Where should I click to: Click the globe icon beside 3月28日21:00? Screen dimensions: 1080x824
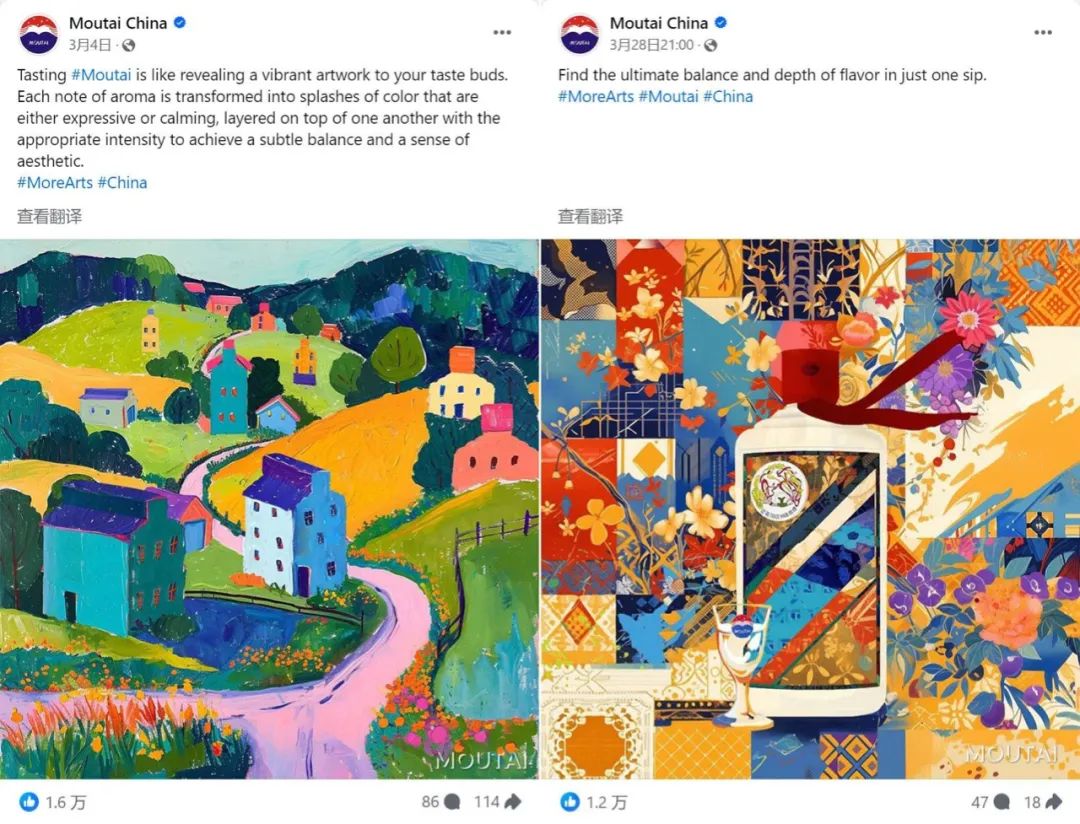[710, 45]
